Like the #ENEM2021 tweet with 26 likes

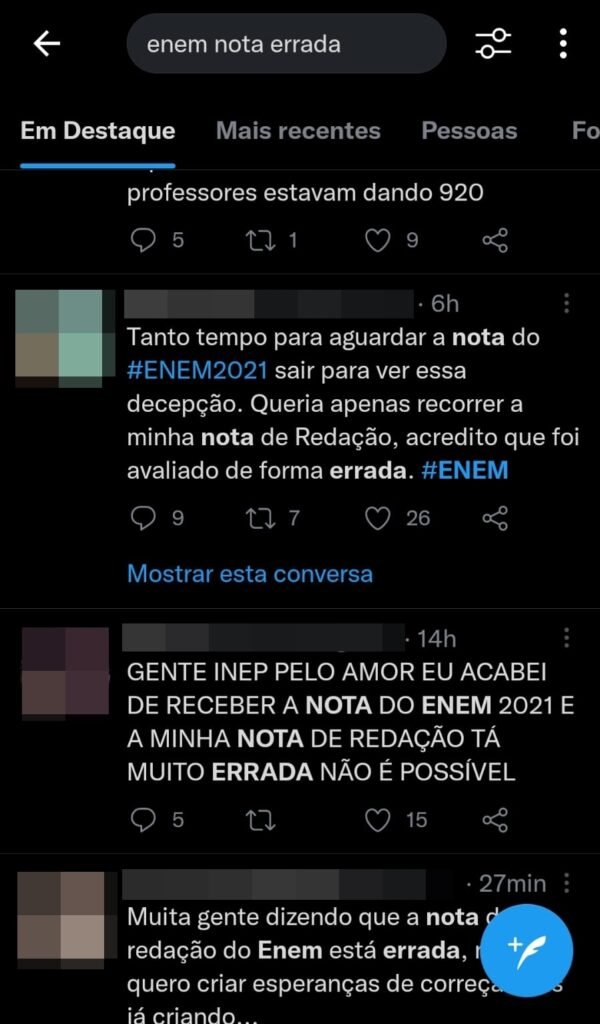tap(377, 519)
